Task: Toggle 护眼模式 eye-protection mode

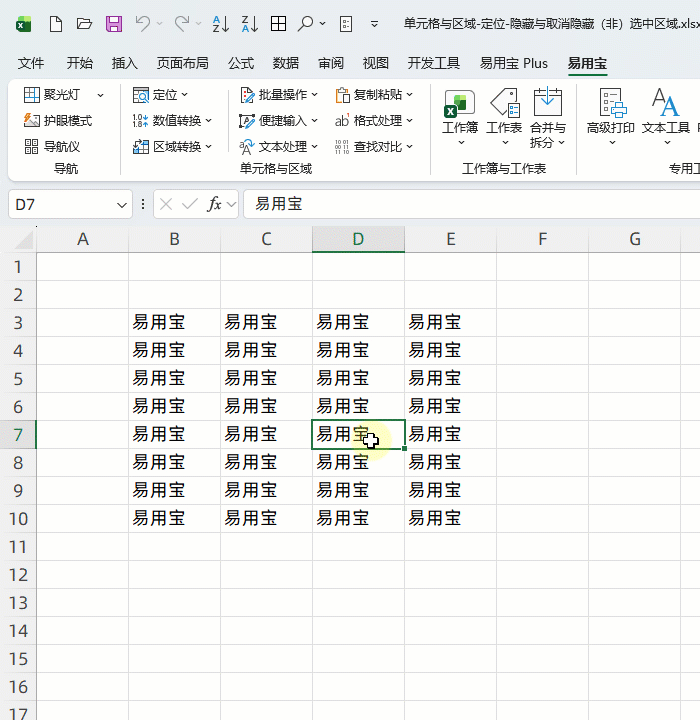Action: coord(58,121)
